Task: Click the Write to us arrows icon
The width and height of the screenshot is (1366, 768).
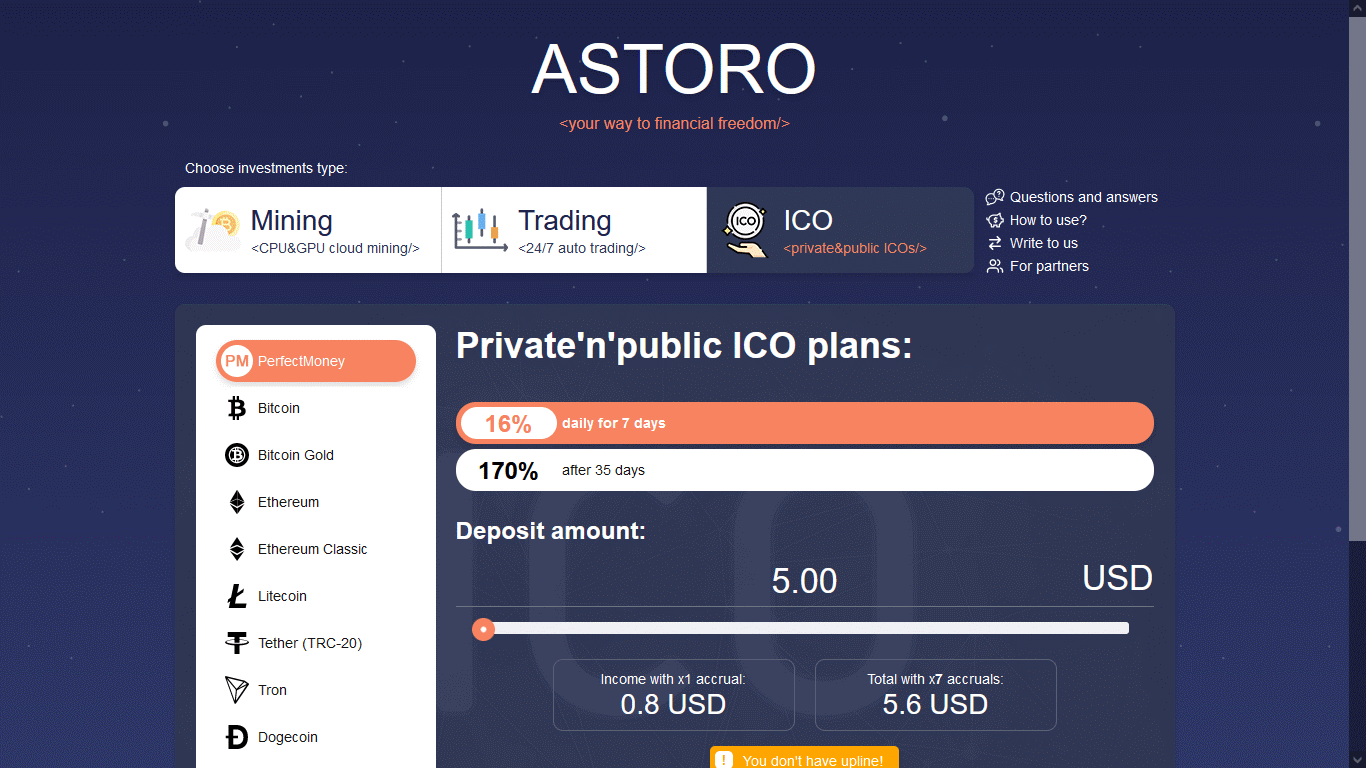Action: tap(995, 243)
